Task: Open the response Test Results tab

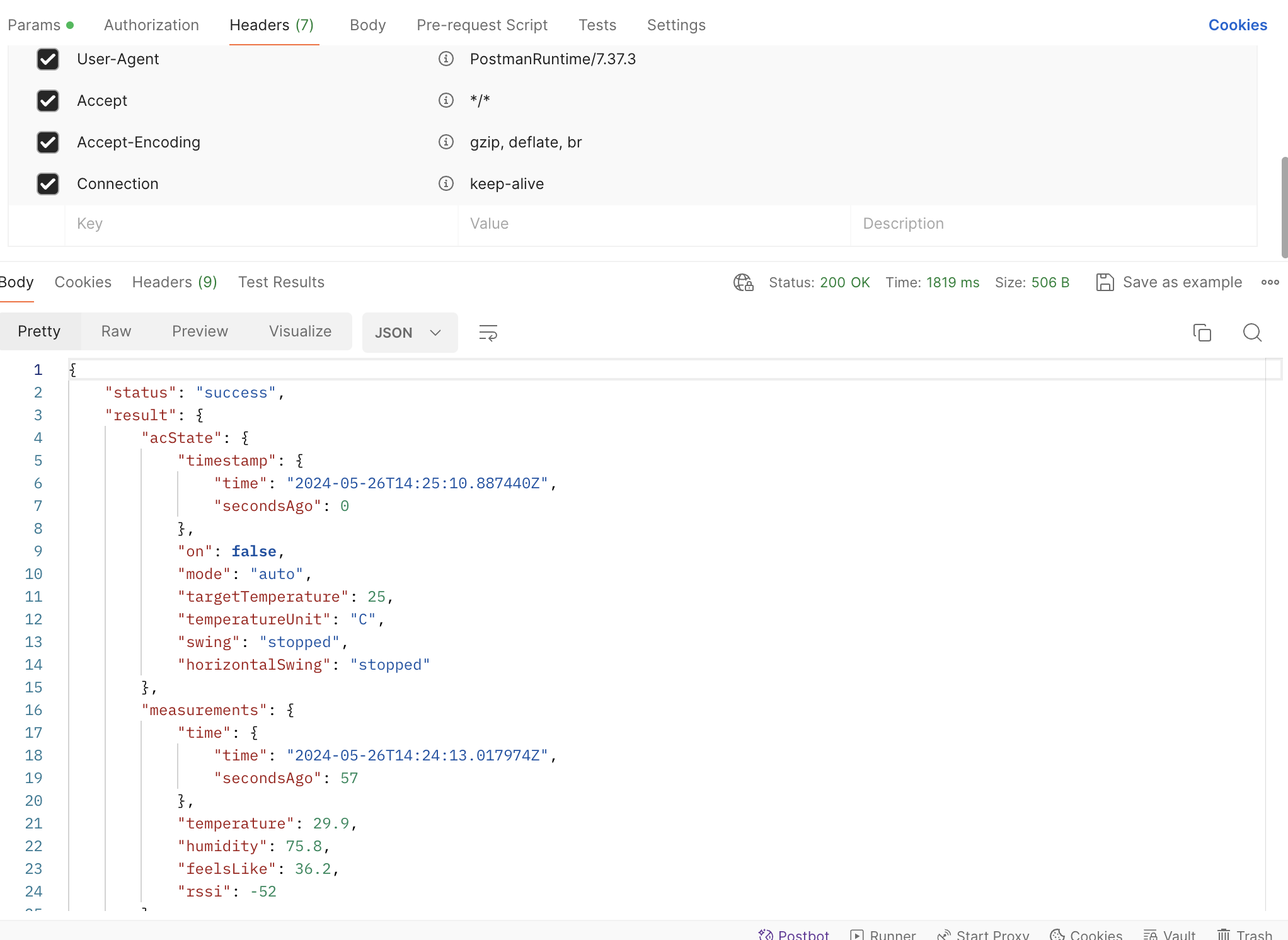Action: click(x=281, y=282)
